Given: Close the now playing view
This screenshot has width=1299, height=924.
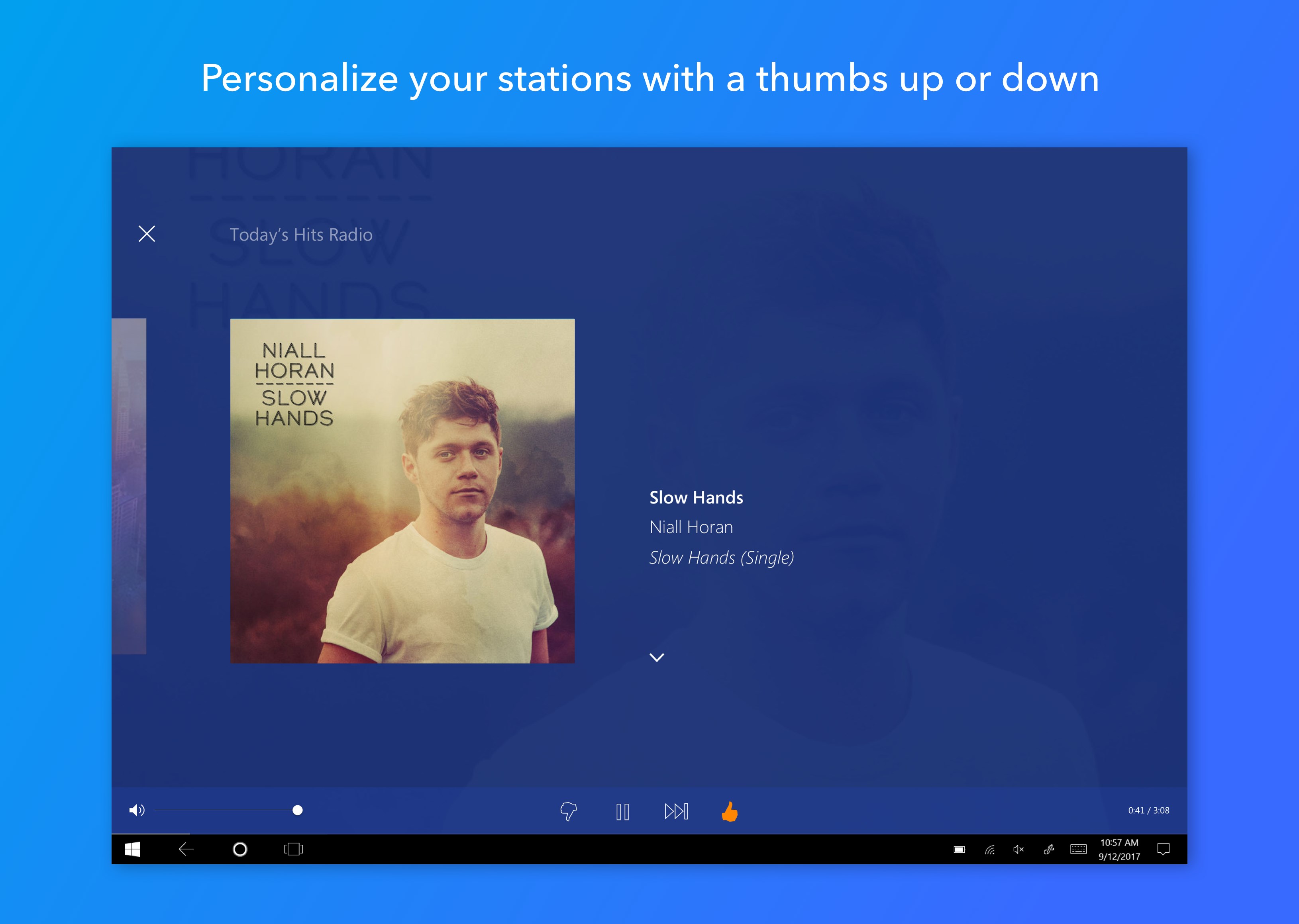Looking at the screenshot, I should tap(147, 234).
